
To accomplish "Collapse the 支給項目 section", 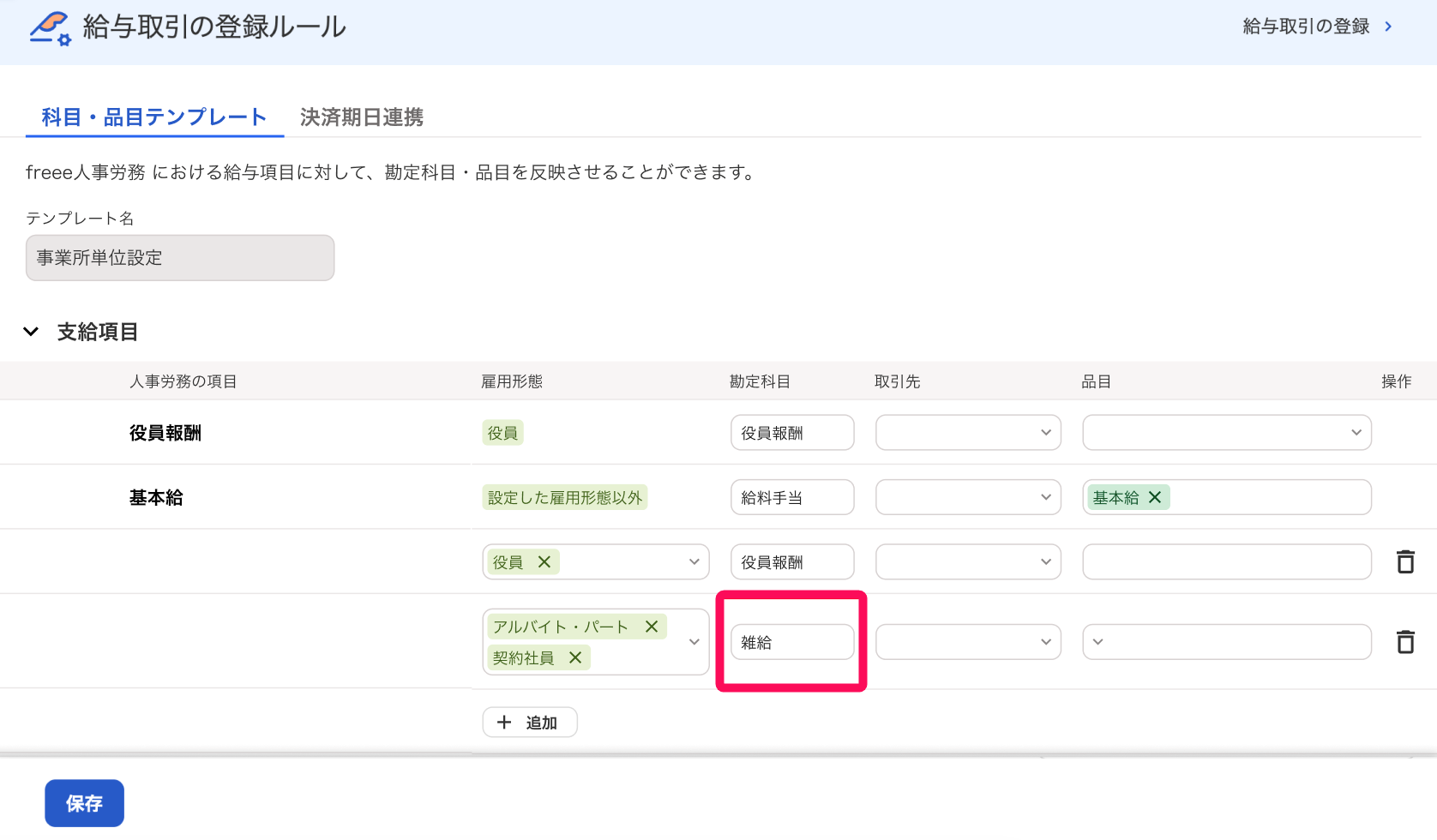I will click(x=32, y=332).
